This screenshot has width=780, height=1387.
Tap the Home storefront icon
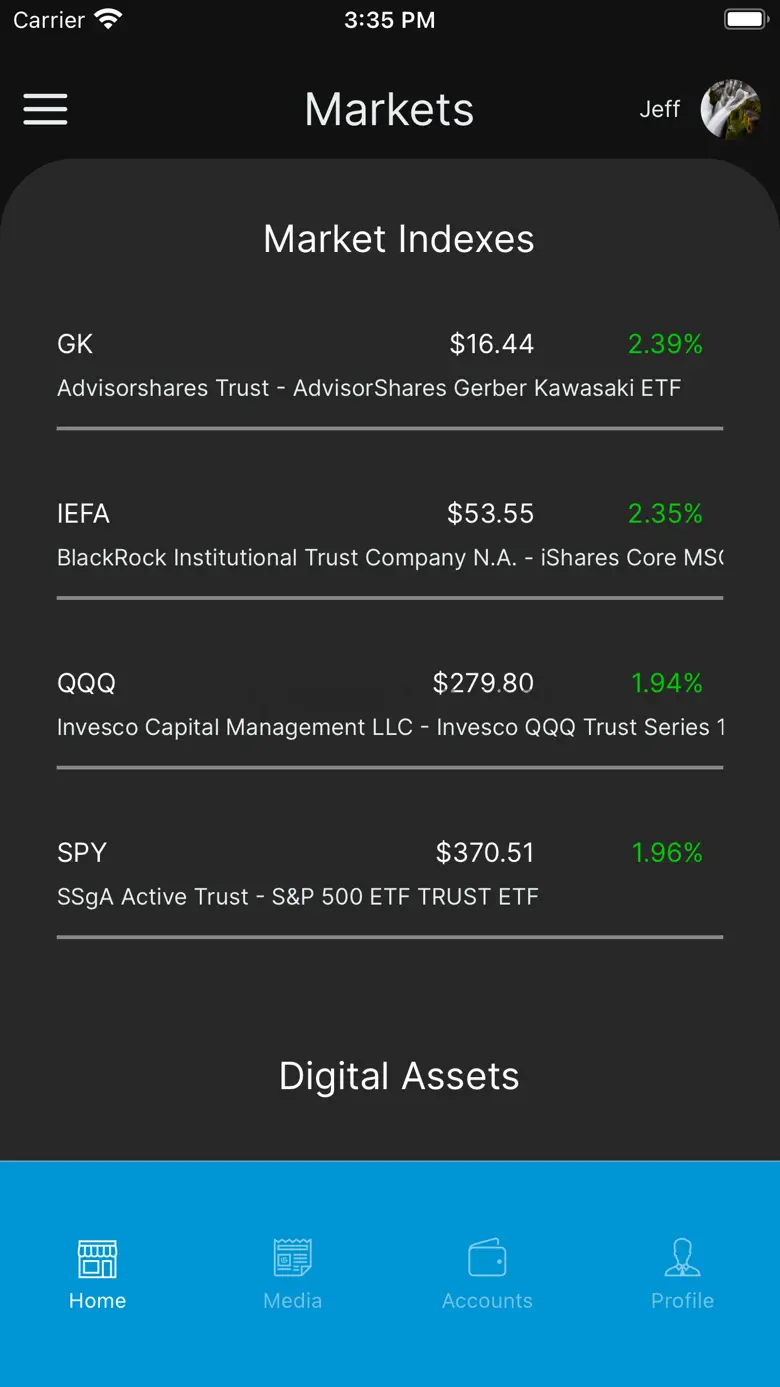[97, 1258]
